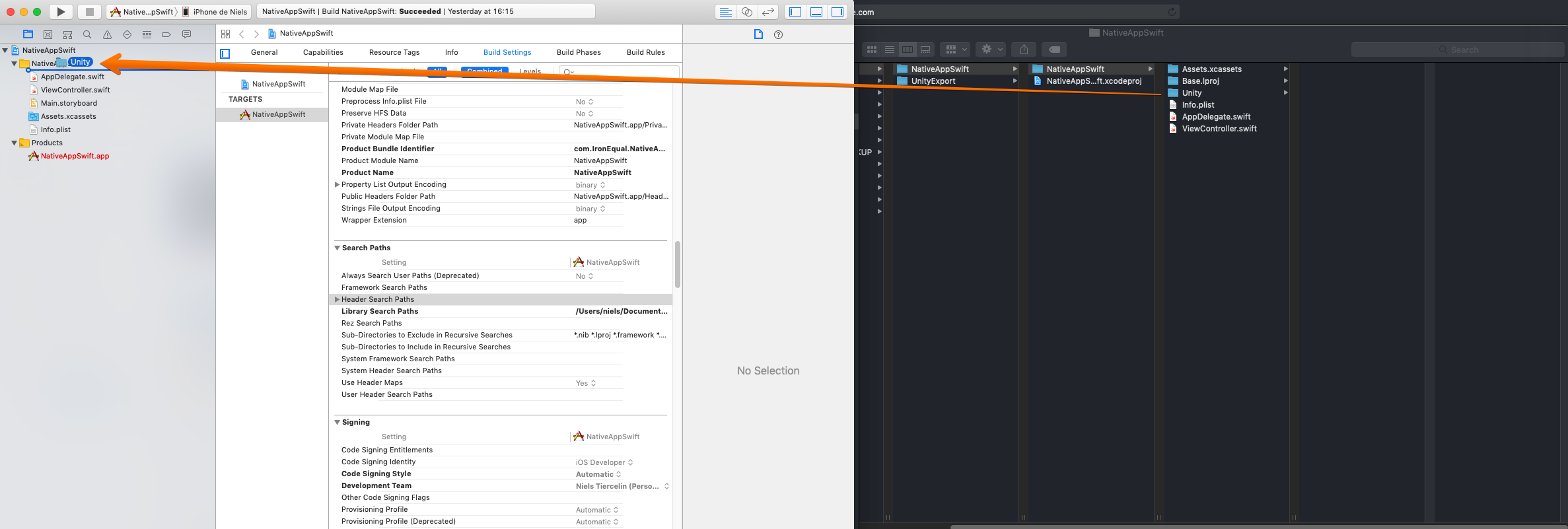Open the related items grid icon in jump bar

[x=225, y=34]
